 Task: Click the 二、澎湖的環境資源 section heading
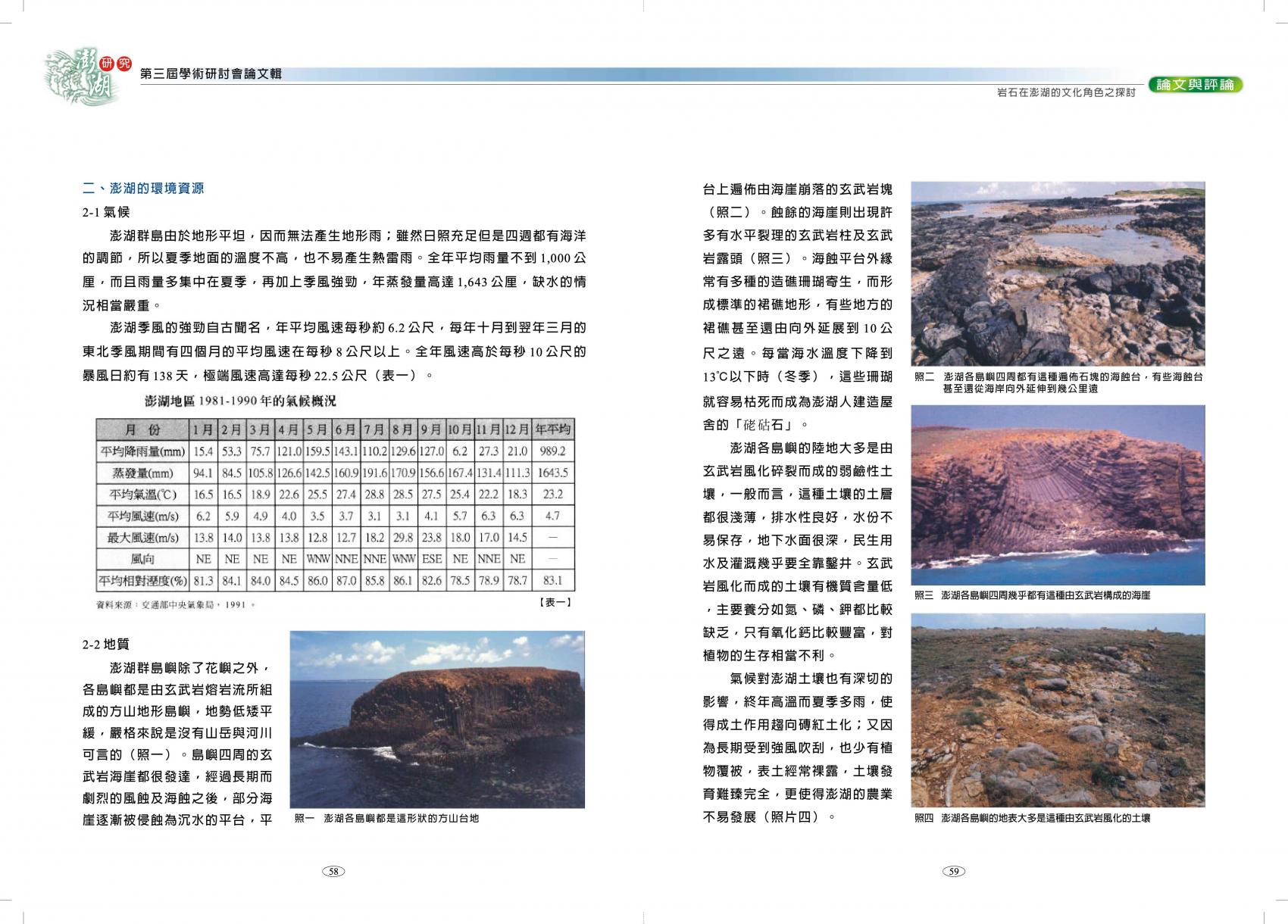(x=143, y=189)
